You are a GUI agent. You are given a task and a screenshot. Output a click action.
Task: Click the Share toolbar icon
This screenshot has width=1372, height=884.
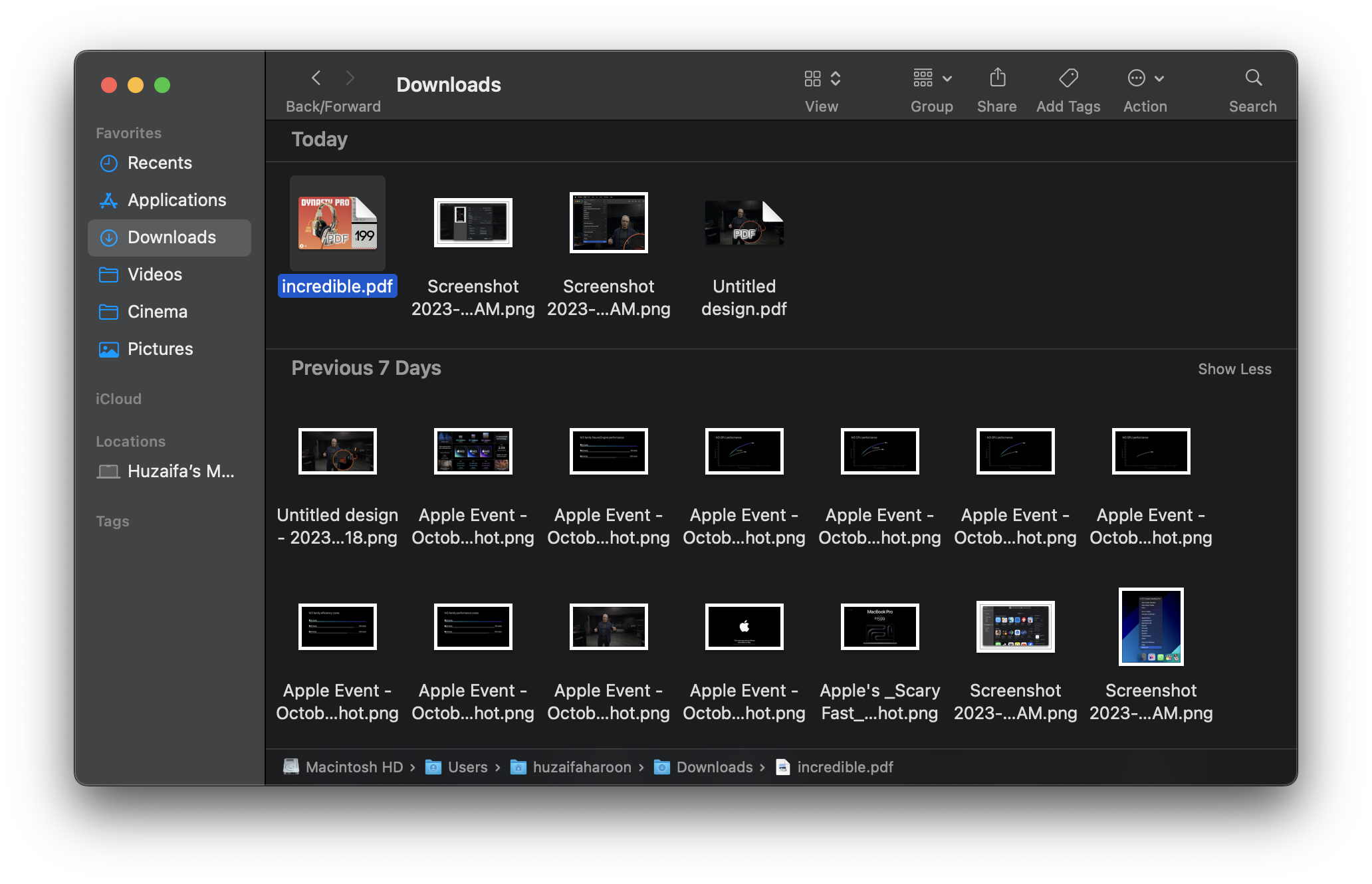[x=997, y=78]
